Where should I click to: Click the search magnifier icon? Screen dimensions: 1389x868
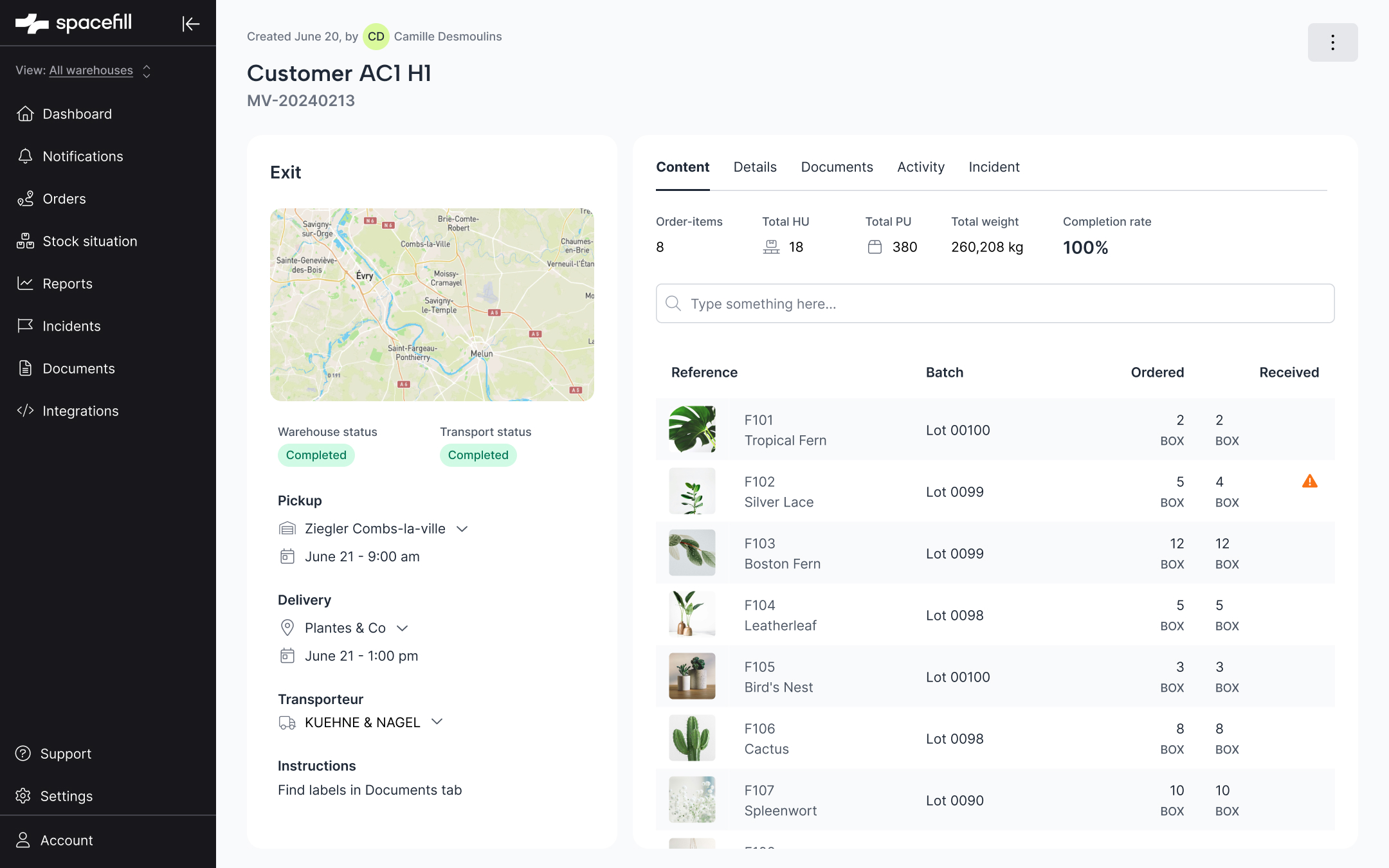[673, 303]
